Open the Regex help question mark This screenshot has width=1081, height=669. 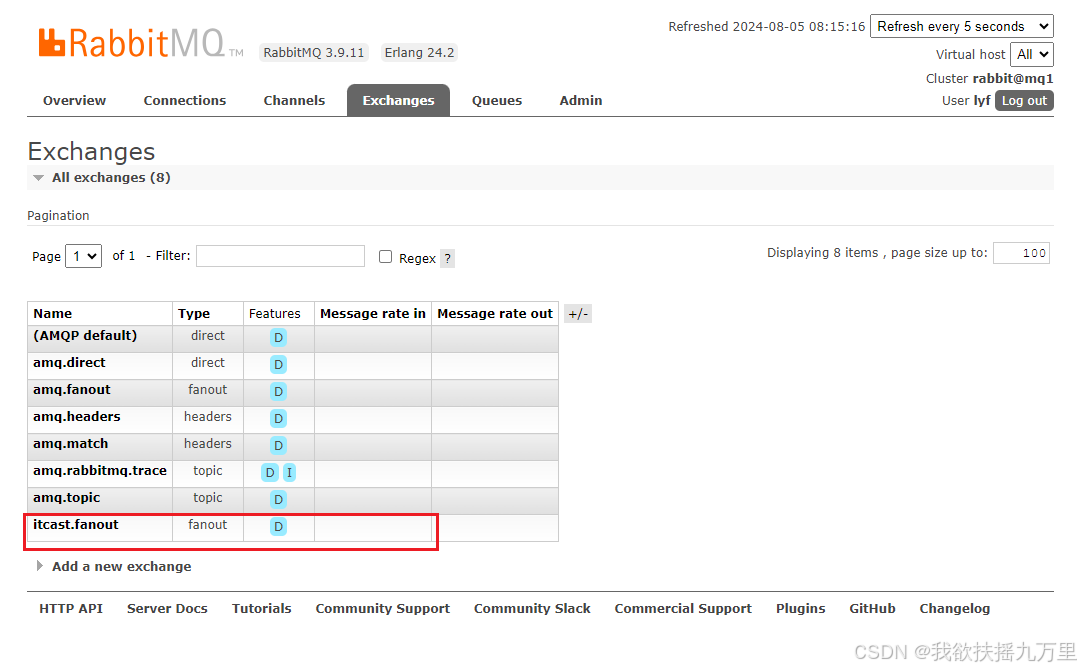[x=447, y=259]
